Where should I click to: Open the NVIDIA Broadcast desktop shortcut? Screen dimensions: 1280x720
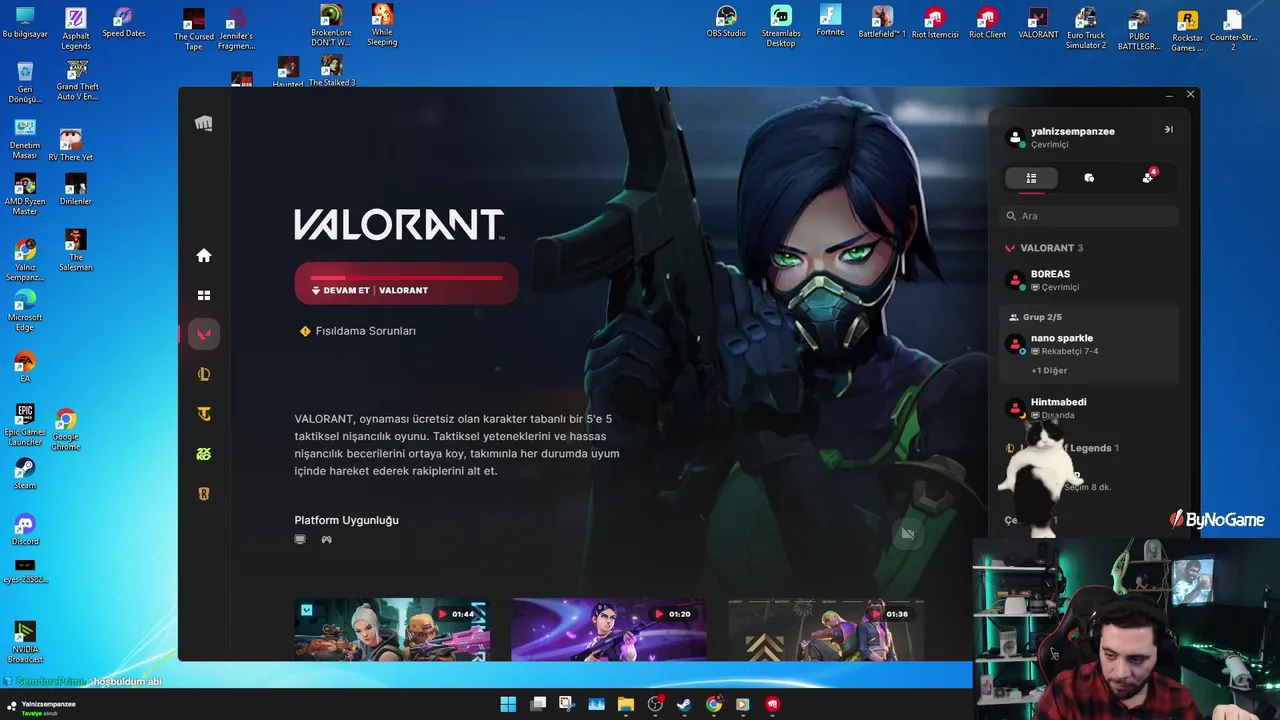tap(25, 642)
